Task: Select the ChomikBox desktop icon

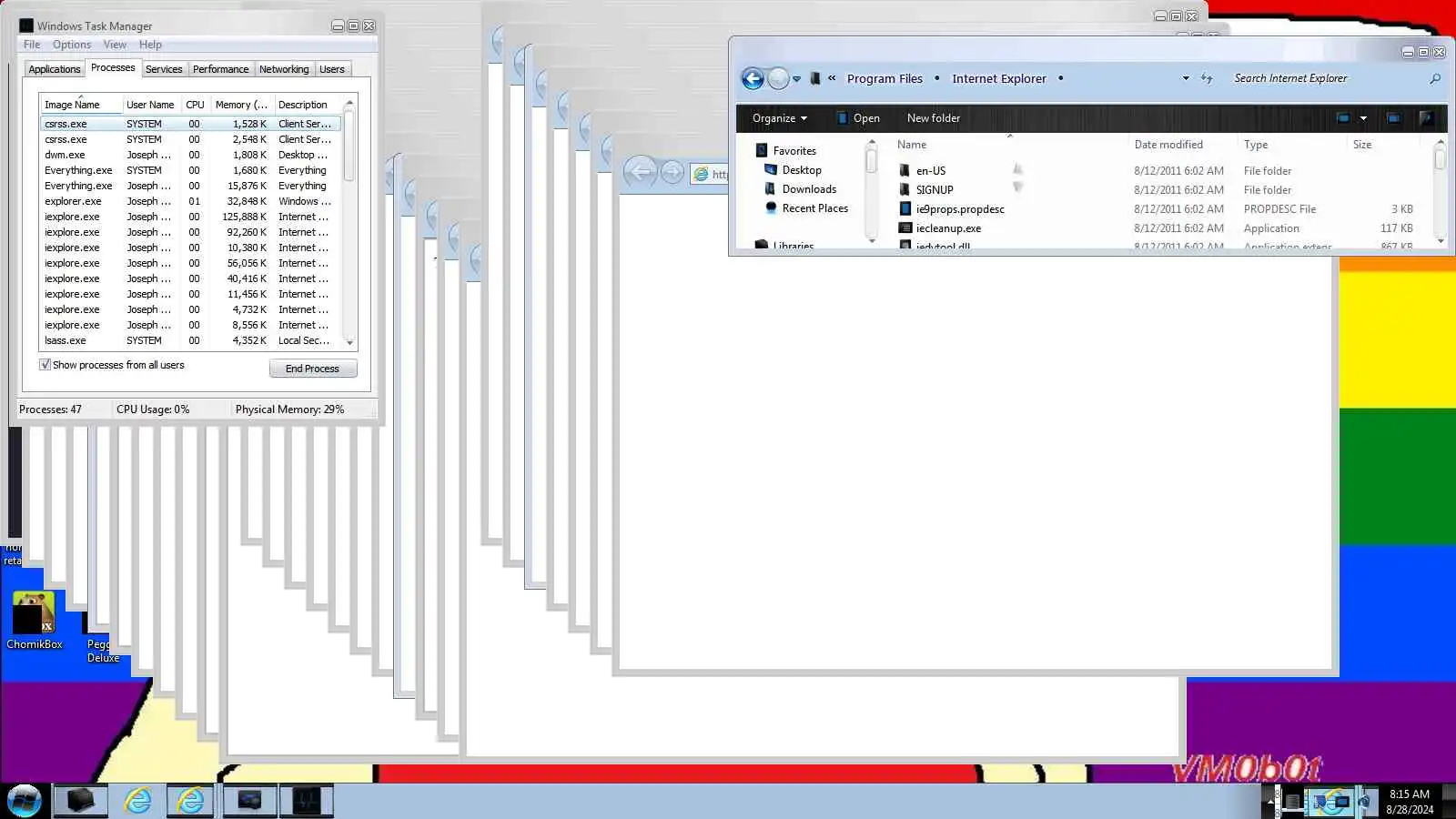Action: (x=35, y=621)
